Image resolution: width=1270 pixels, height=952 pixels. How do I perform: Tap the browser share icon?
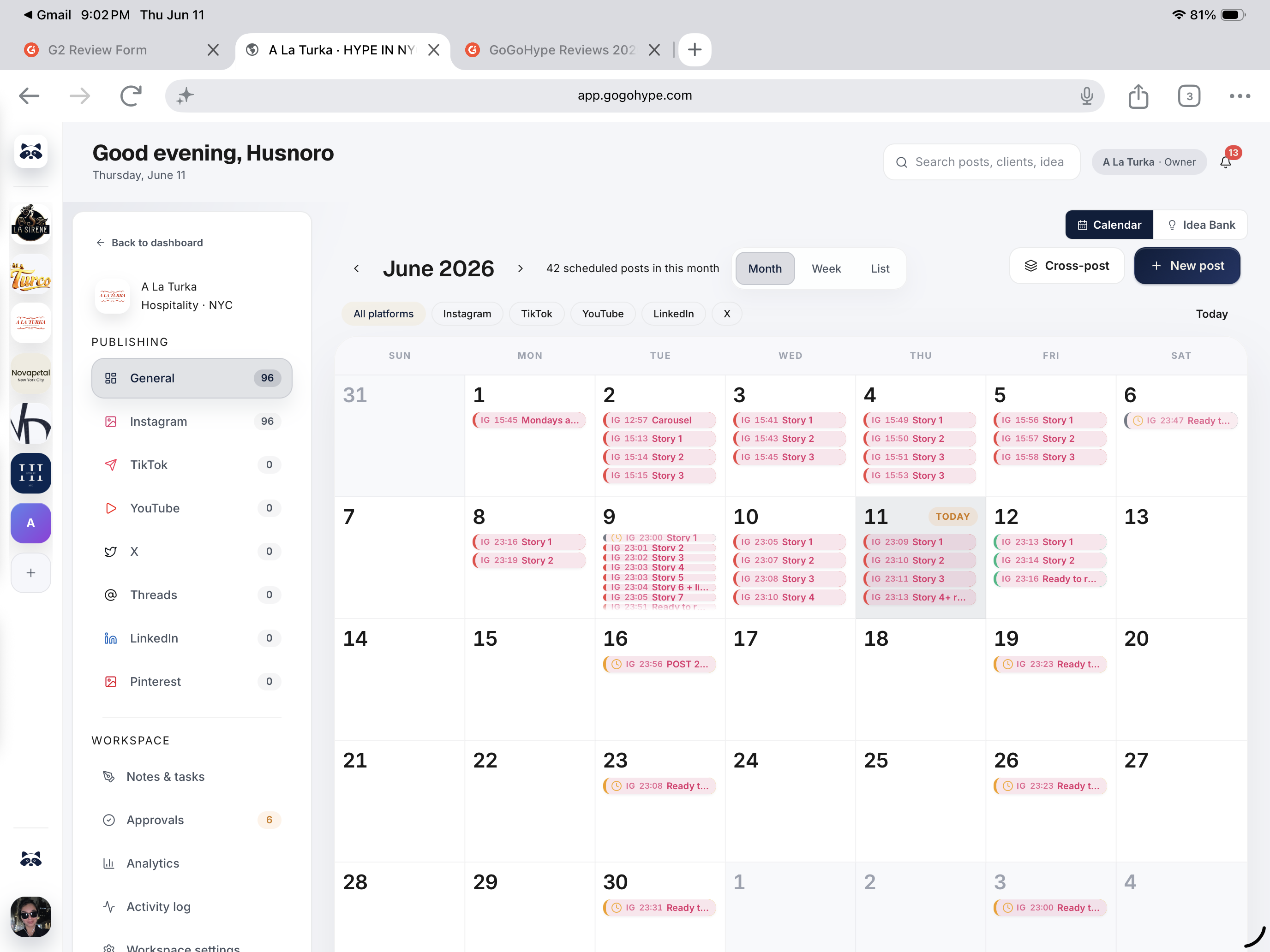click(1138, 96)
